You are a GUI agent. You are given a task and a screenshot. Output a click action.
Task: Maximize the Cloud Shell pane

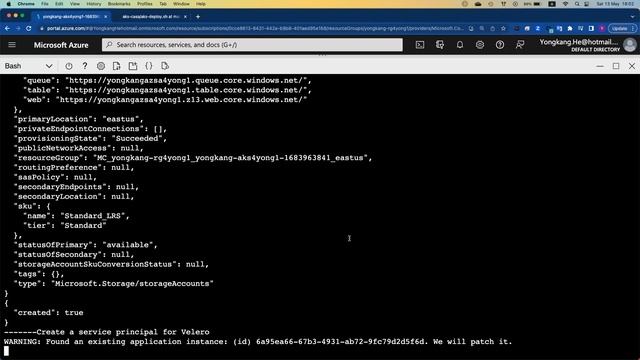(616, 66)
